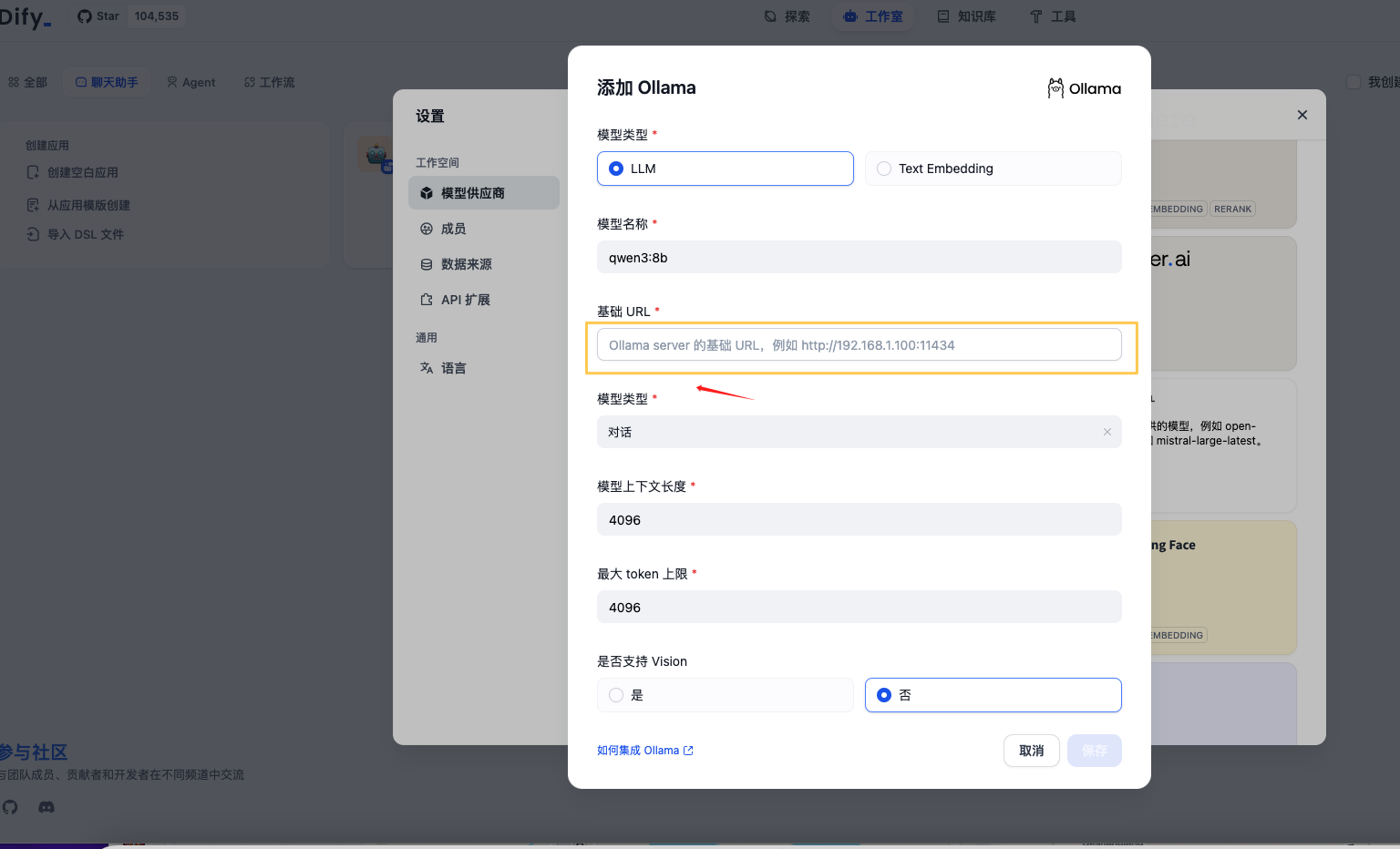Open 数据来源 in settings sidebar
Screen dimensions: 1400x849
coord(484,264)
